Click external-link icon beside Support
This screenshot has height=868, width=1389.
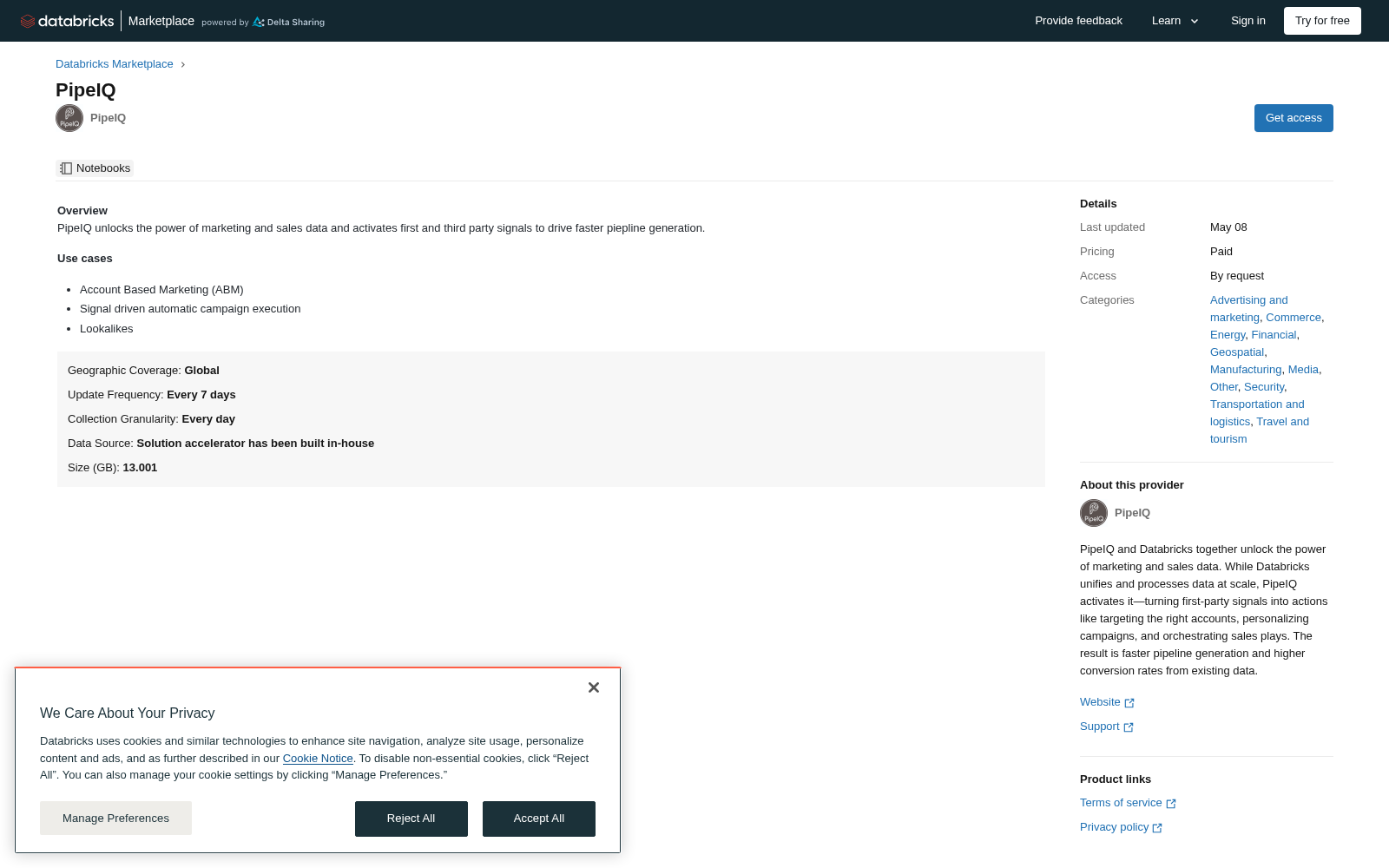click(x=1129, y=727)
